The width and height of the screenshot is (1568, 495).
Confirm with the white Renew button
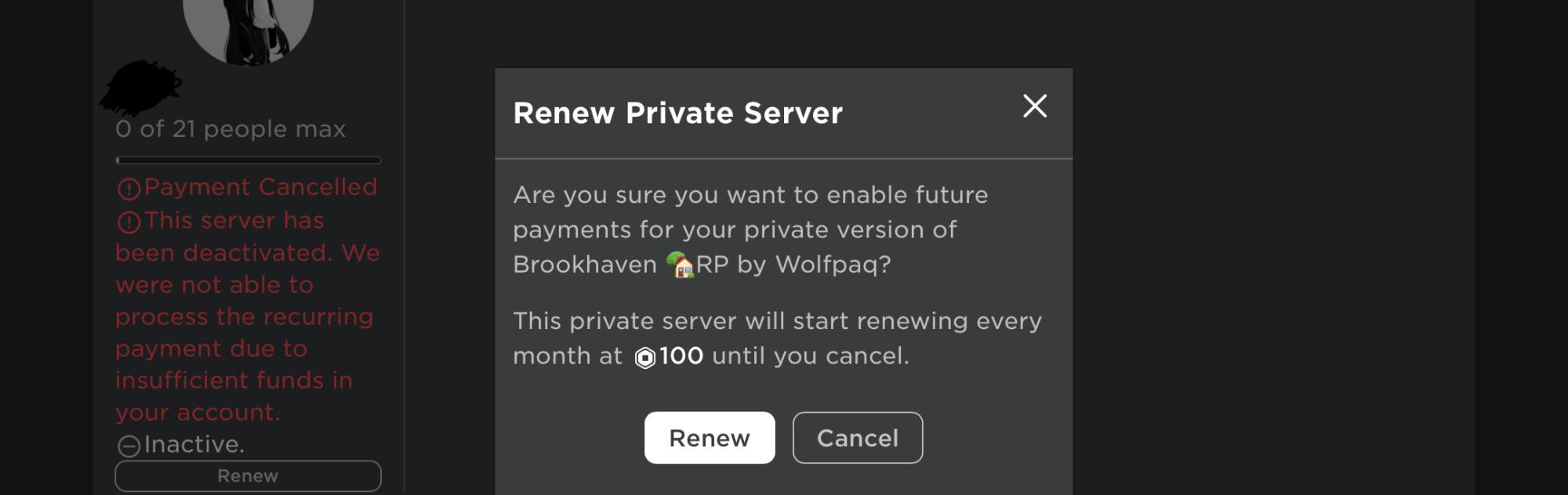(710, 438)
